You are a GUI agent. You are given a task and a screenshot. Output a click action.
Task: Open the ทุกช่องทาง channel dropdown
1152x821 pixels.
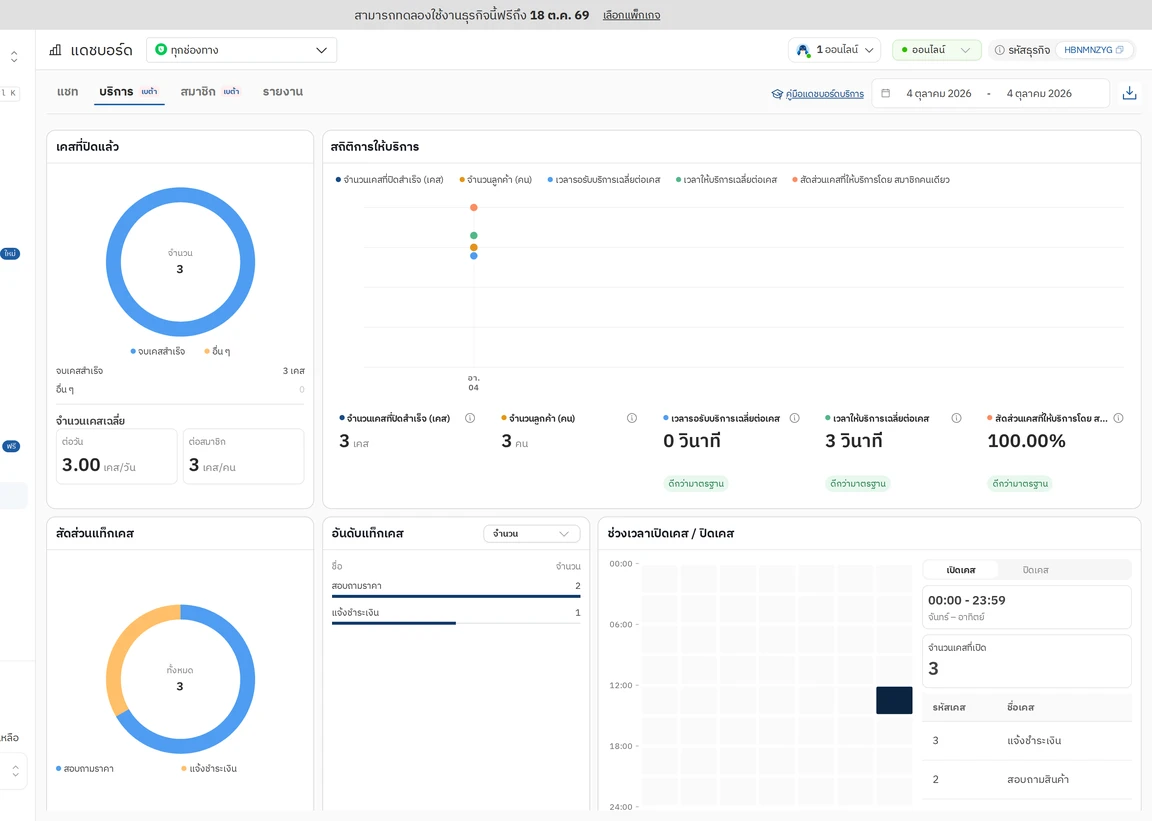click(242, 50)
